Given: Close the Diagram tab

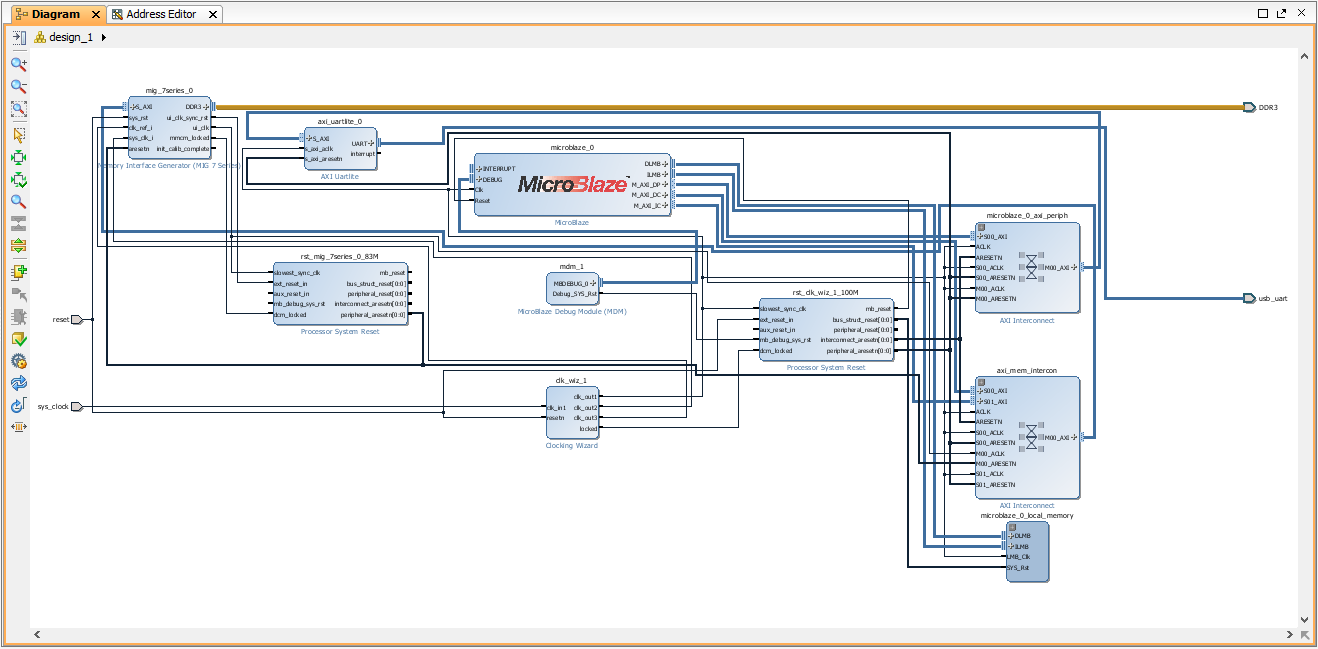Looking at the screenshot, I should point(96,14).
